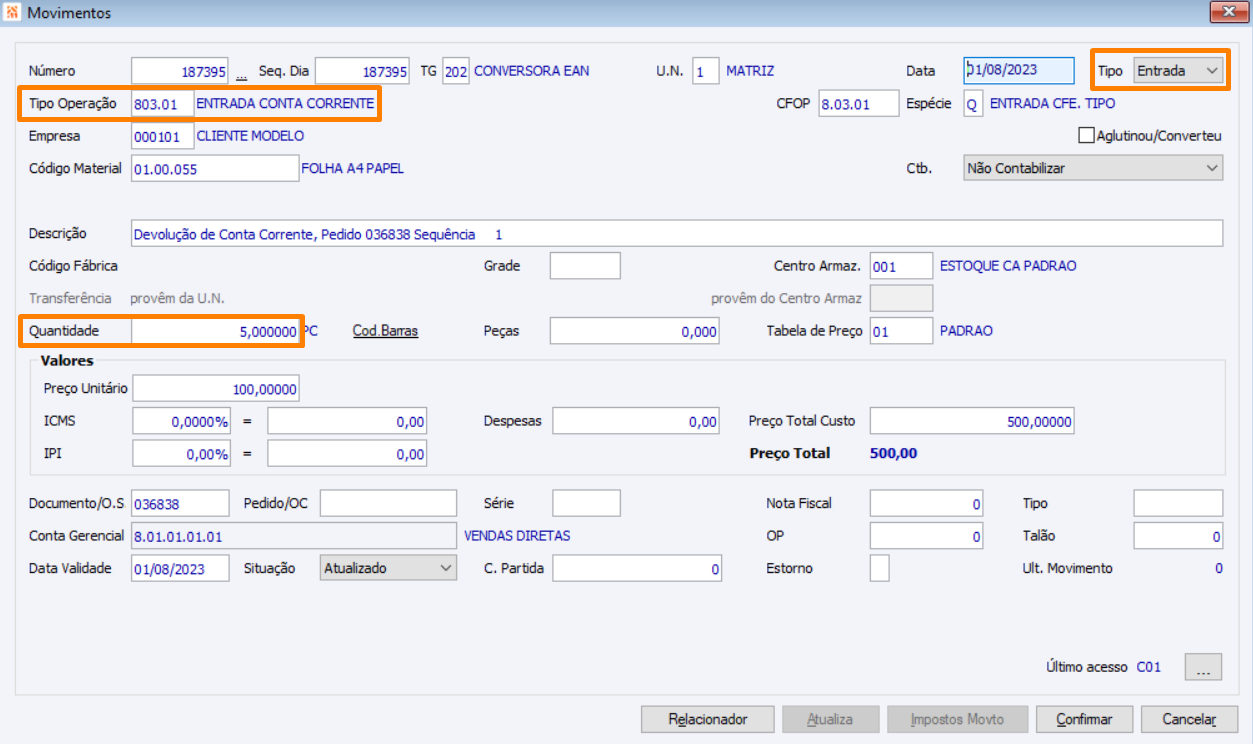Viewport: 1253px width, 744px height.
Task: Click the U.N. field showing 1
Action: pyautogui.click(x=705, y=71)
